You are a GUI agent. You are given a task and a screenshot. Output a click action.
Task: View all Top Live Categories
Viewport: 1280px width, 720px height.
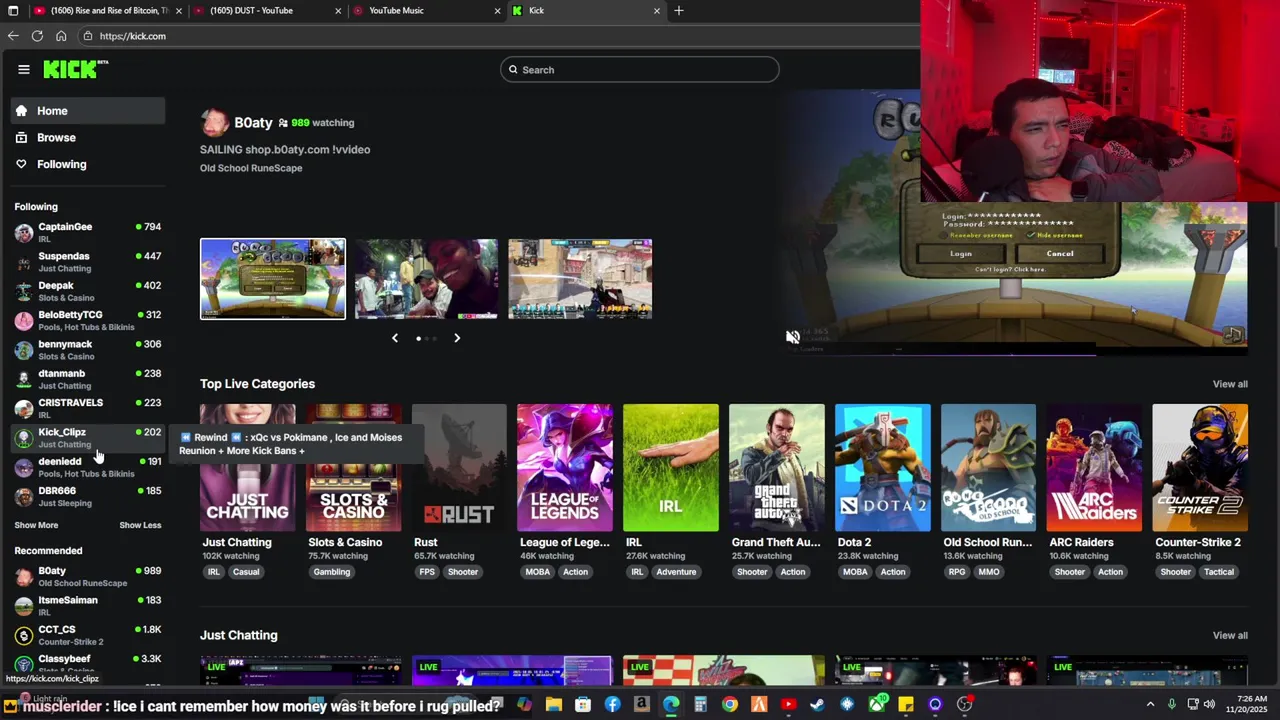pos(1230,384)
